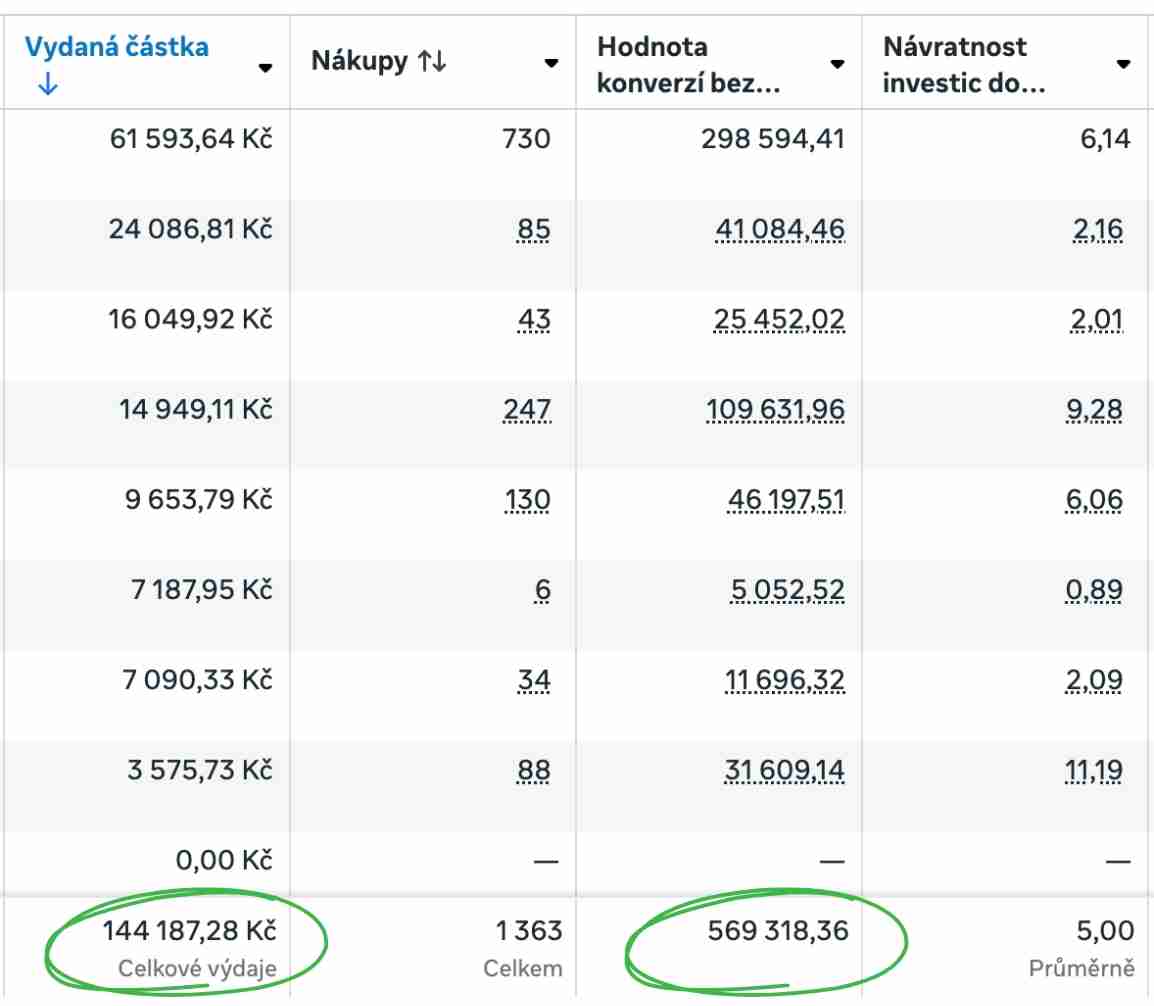Screen dimensions: 1154x1006
Task: Click the underlined 6,06 return value
Action: point(1094,500)
